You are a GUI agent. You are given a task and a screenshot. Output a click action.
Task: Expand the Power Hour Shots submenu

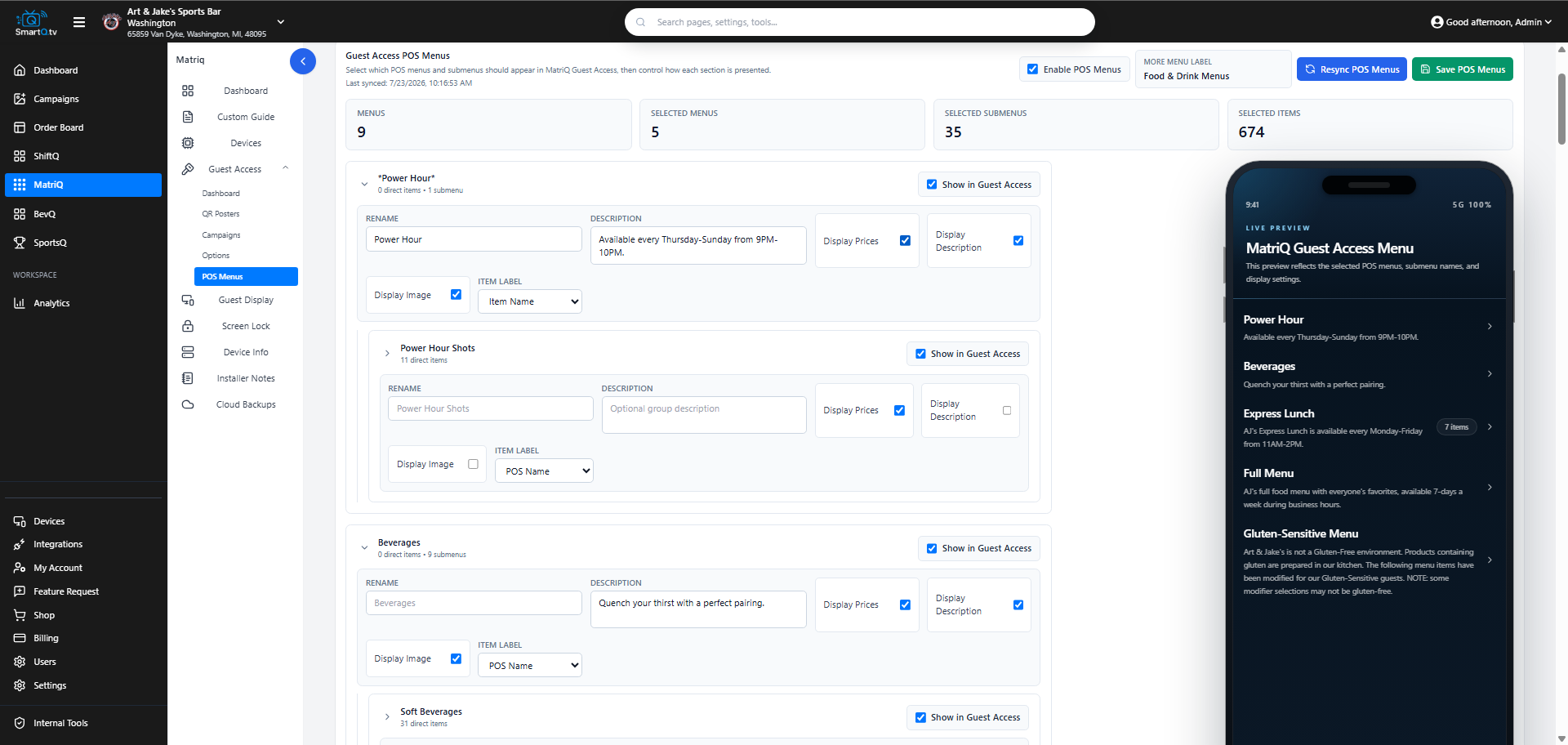pyautogui.click(x=387, y=354)
